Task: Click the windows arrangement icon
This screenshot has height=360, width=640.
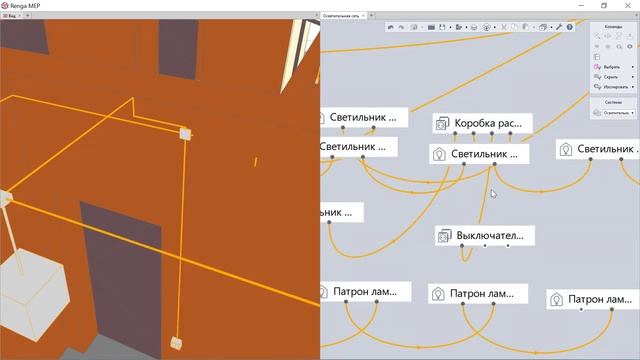Action: click(542, 27)
